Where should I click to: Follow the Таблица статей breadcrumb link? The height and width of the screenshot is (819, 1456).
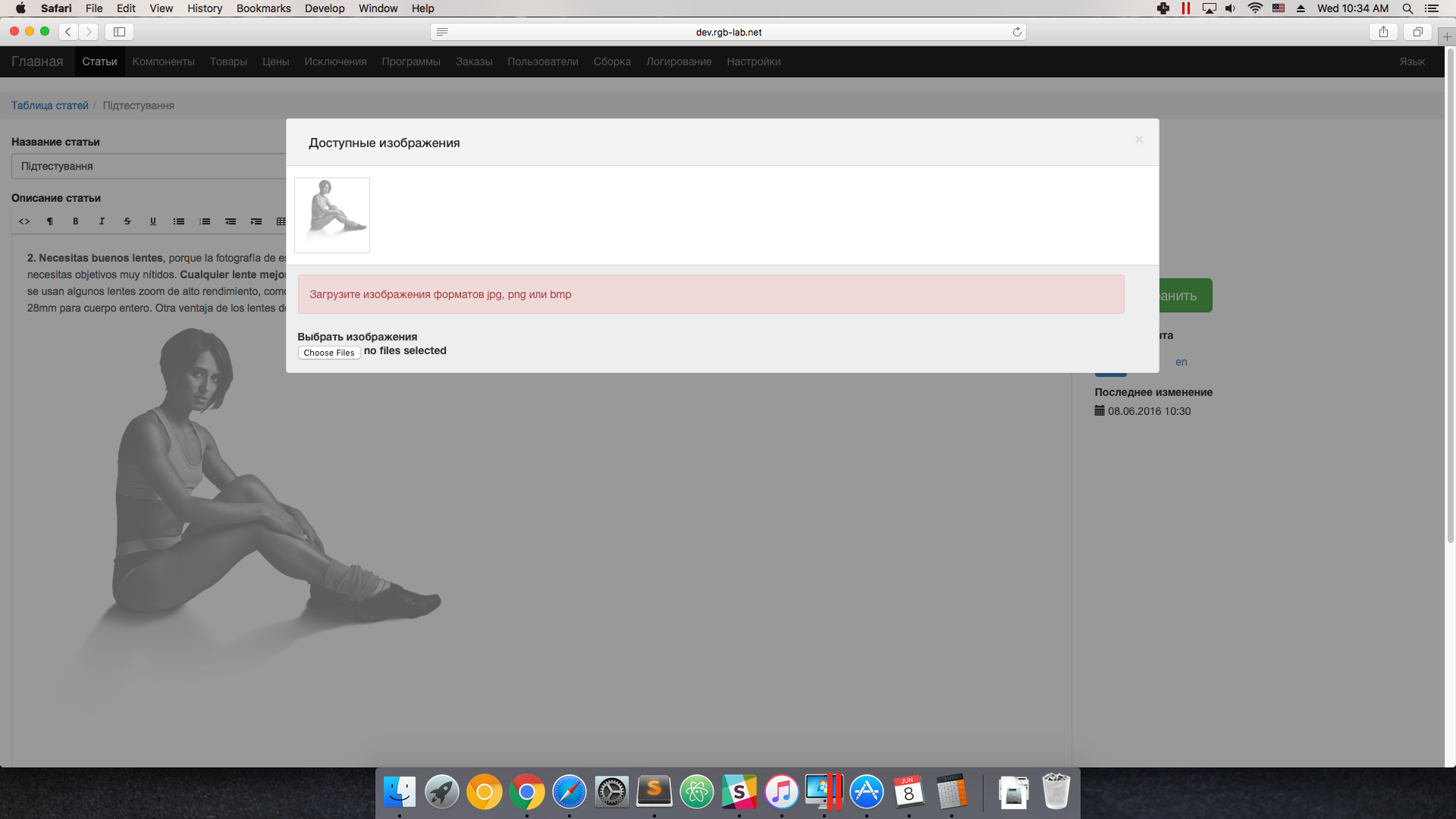point(49,105)
